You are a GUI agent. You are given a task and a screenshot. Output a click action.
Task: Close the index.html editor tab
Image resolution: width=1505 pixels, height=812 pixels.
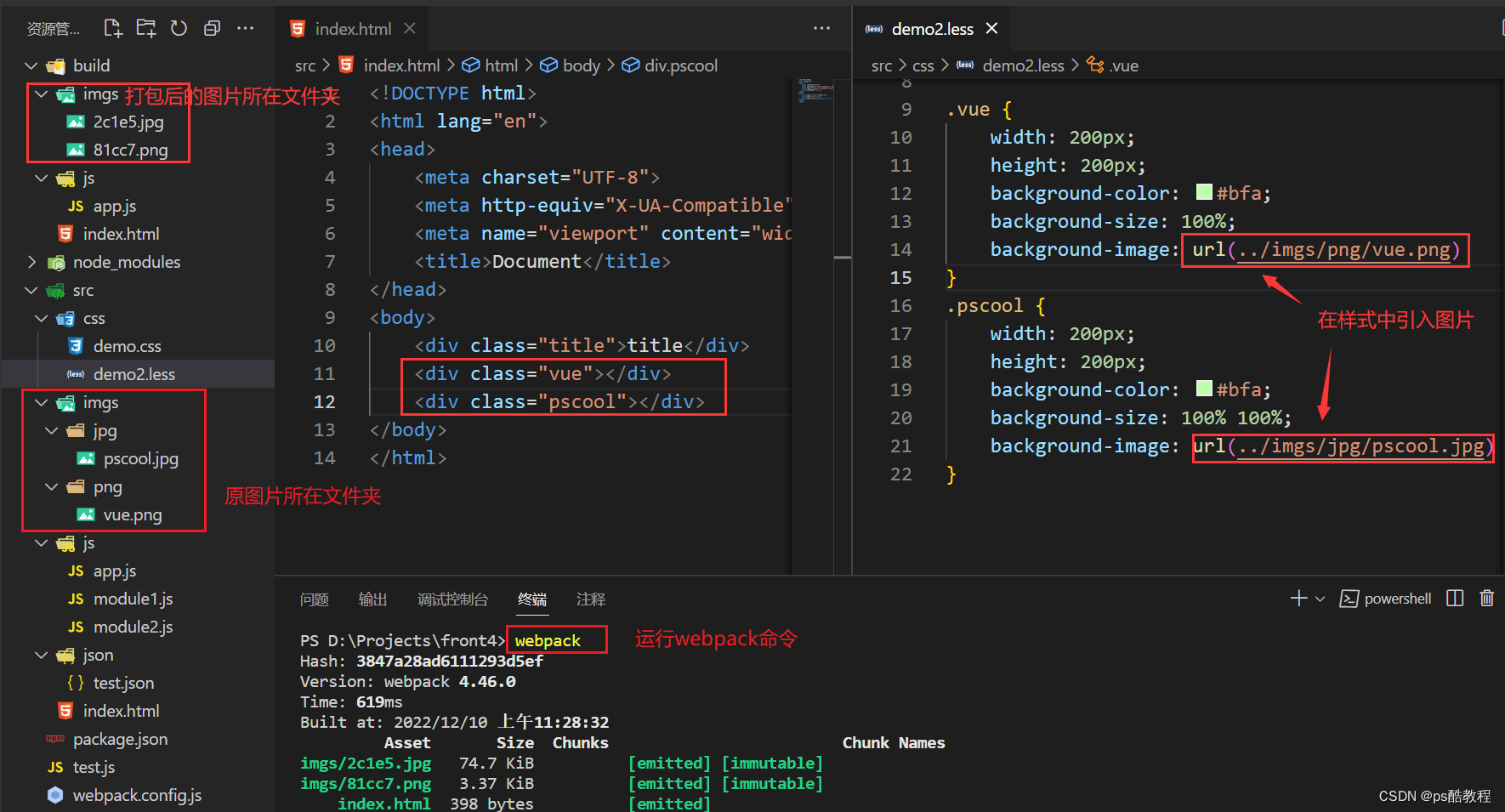[410, 28]
